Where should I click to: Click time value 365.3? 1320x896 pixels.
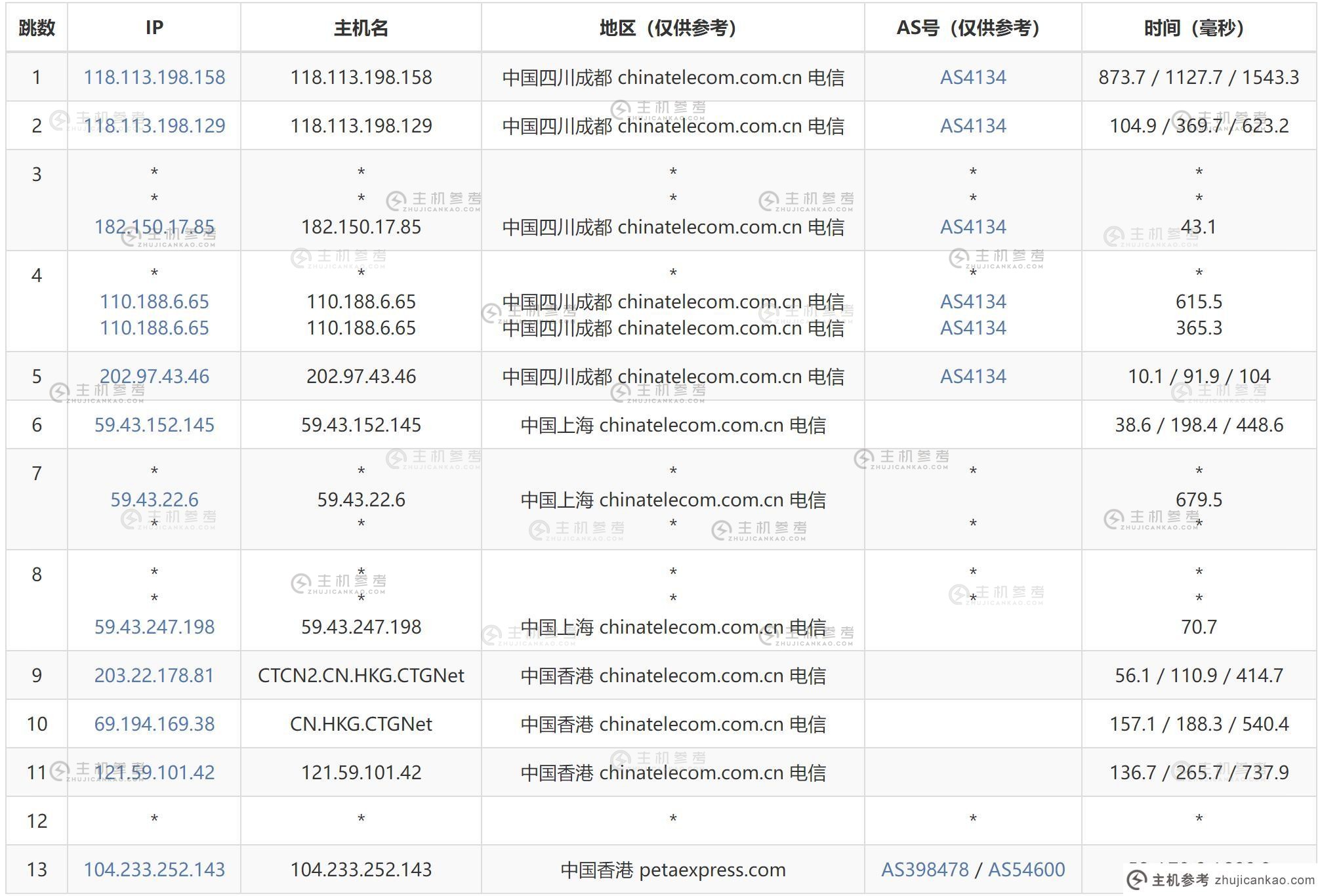[x=1199, y=328]
